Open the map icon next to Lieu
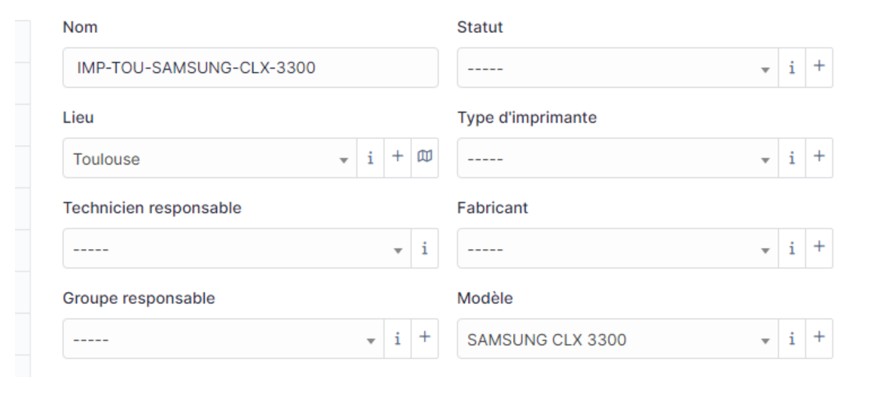This screenshot has height=415, width=885. (425, 158)
